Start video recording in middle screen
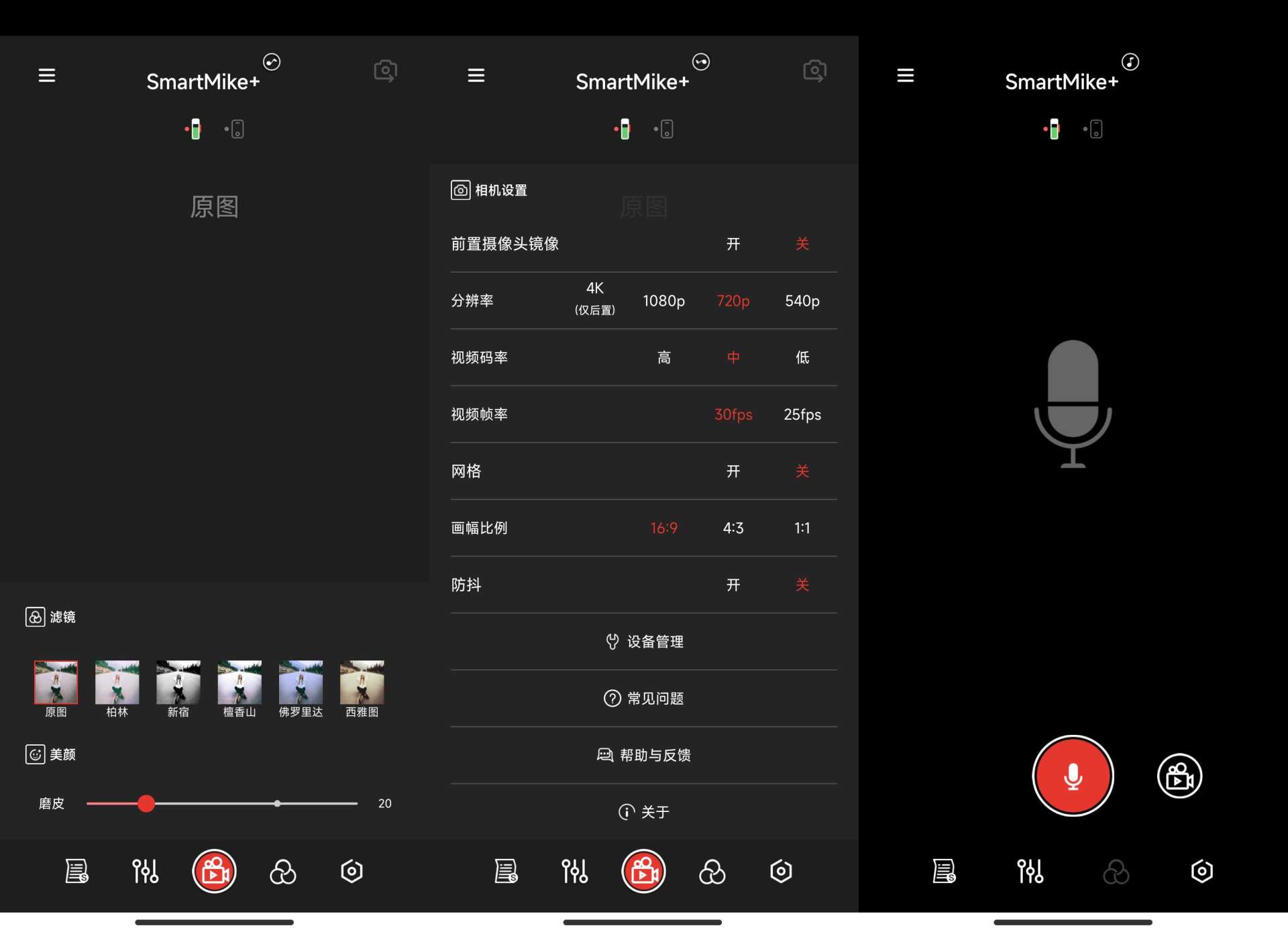 click(644, 872)
